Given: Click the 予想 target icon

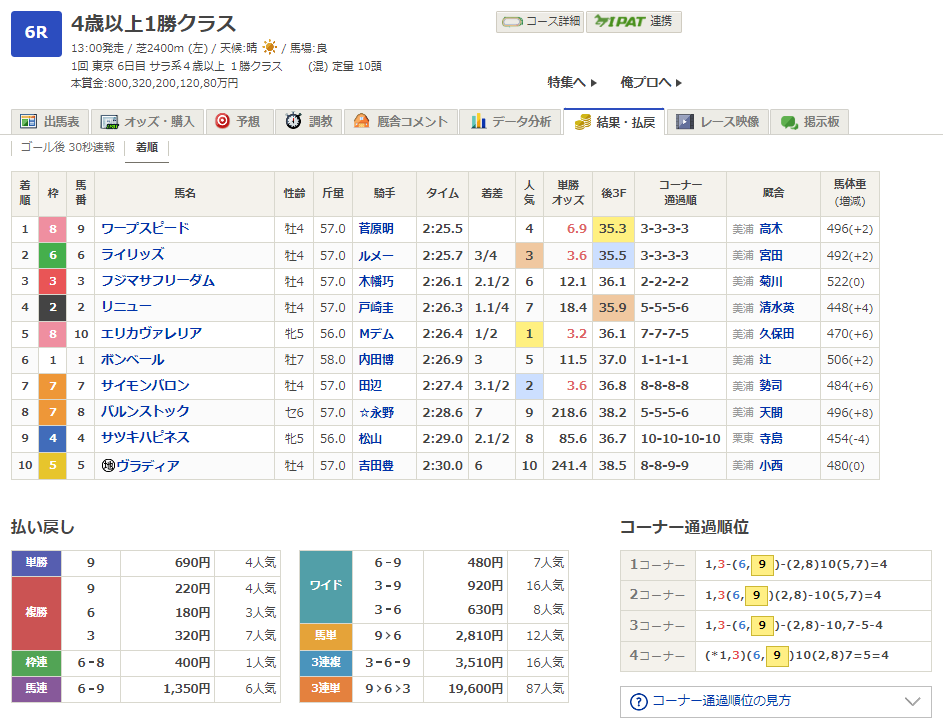Looking at the screenshot, I should coord(222,122).
